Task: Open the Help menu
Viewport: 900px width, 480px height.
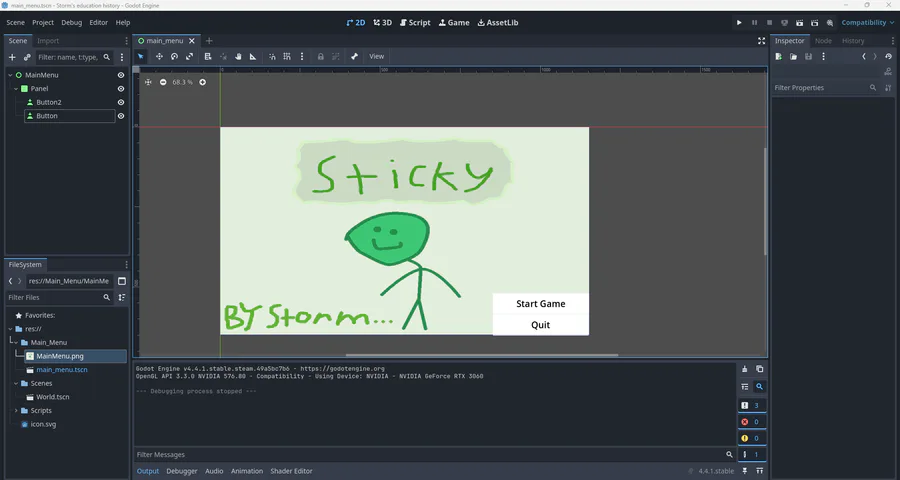Action: [x=123, y=22]
